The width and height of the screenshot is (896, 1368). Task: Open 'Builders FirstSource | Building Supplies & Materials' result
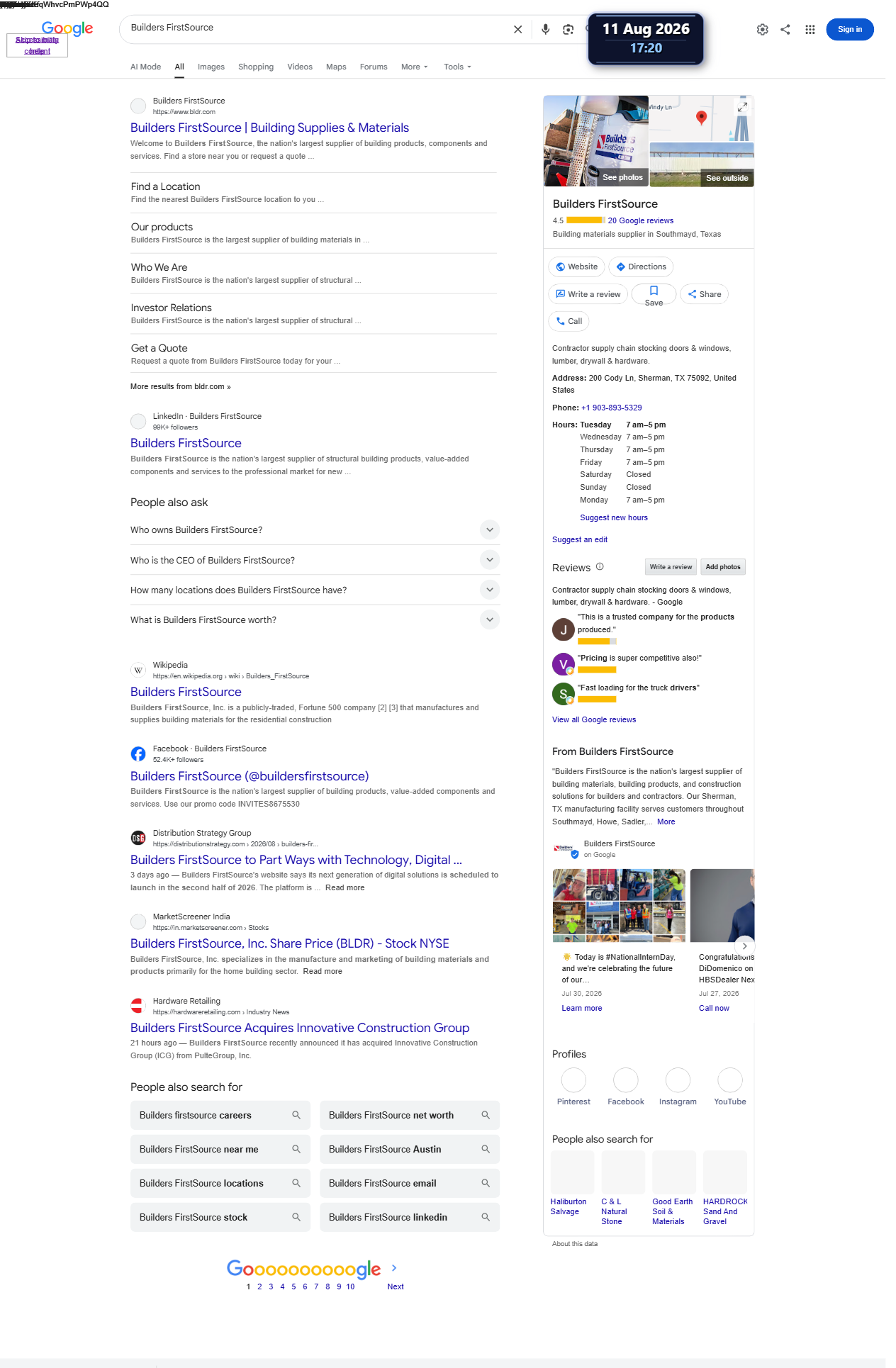click(269, 128)
